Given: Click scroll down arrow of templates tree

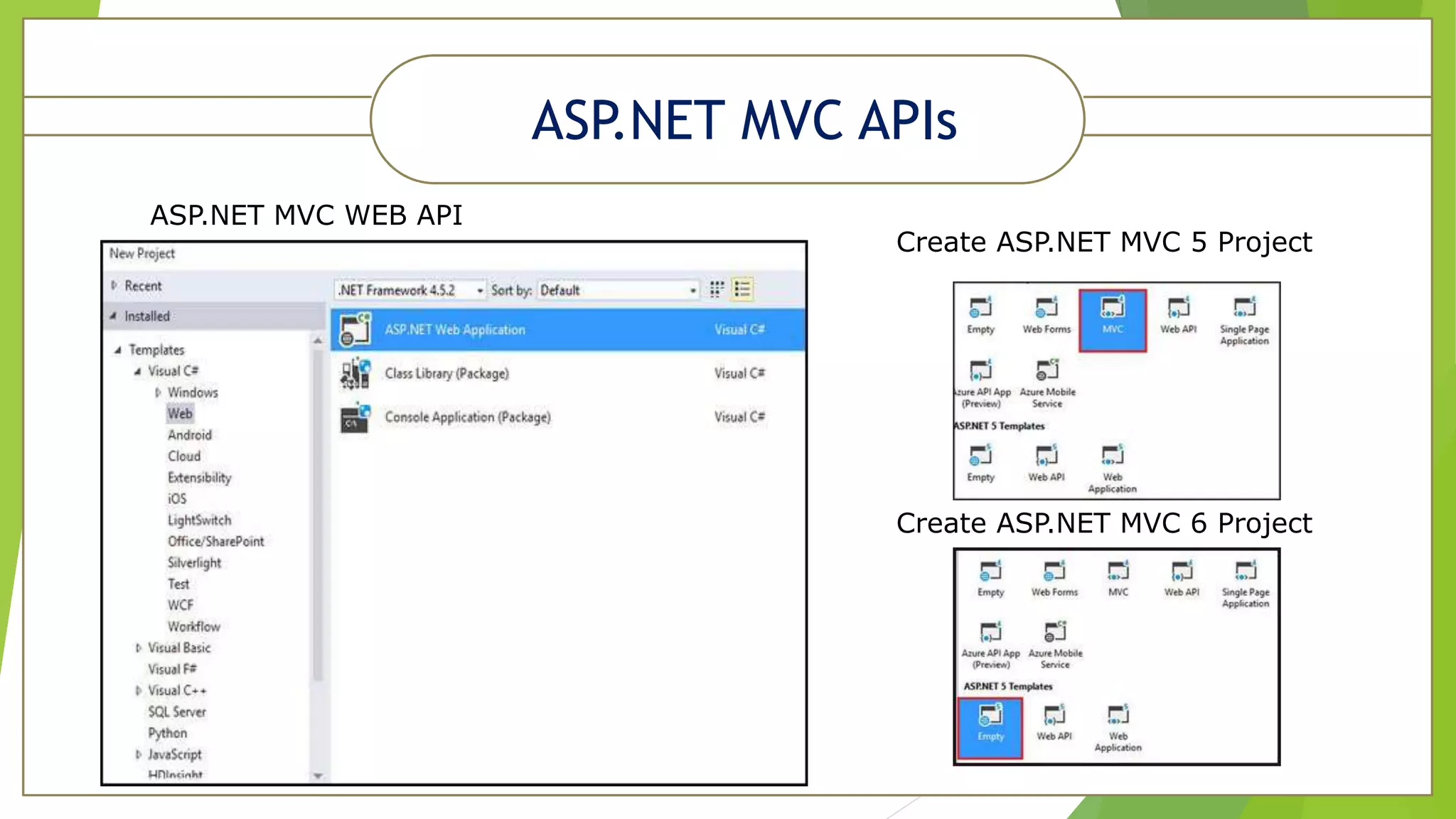Looking at the screenshot, I should [318, 776].
